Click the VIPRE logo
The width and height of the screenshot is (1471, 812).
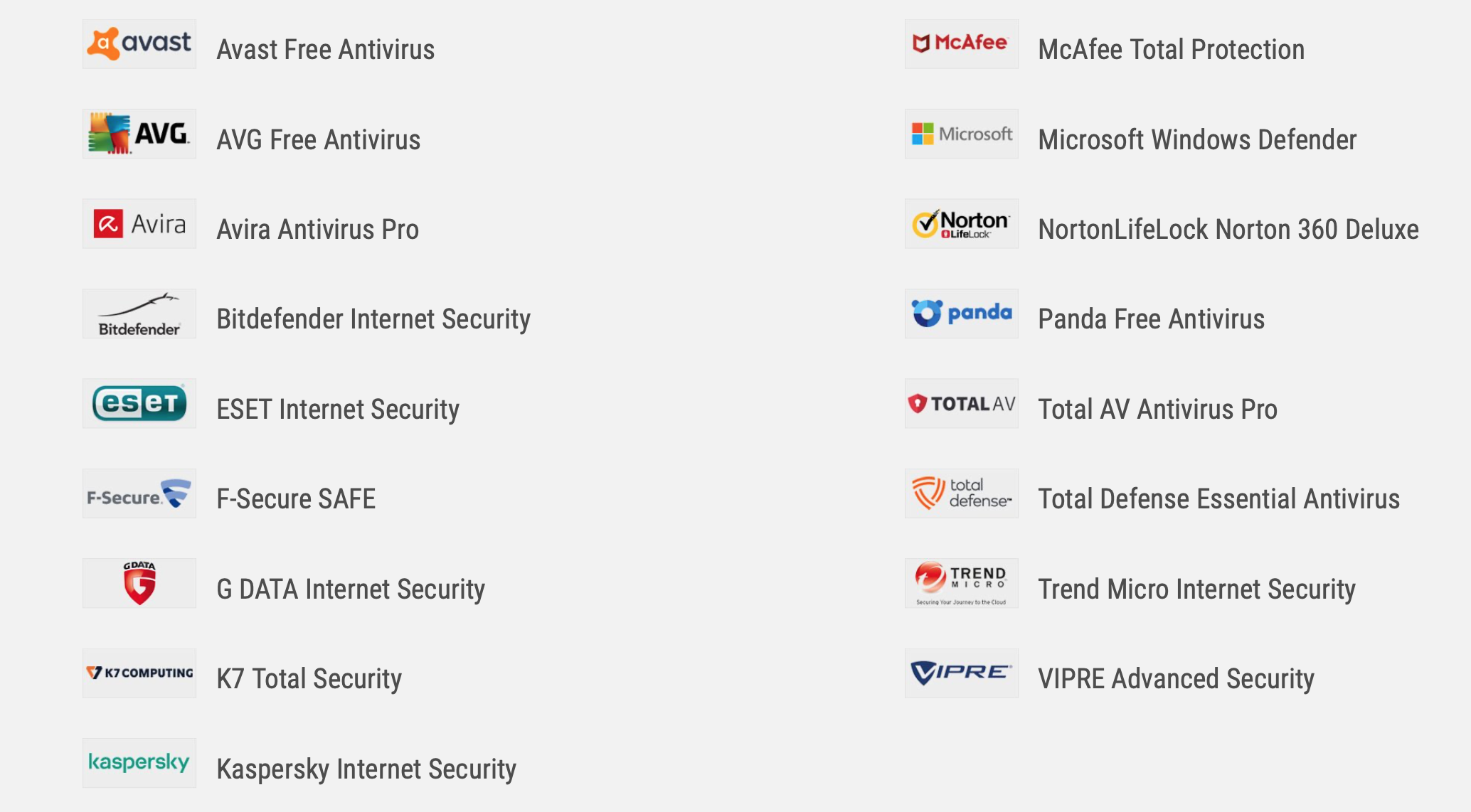(x=961, y=673)
